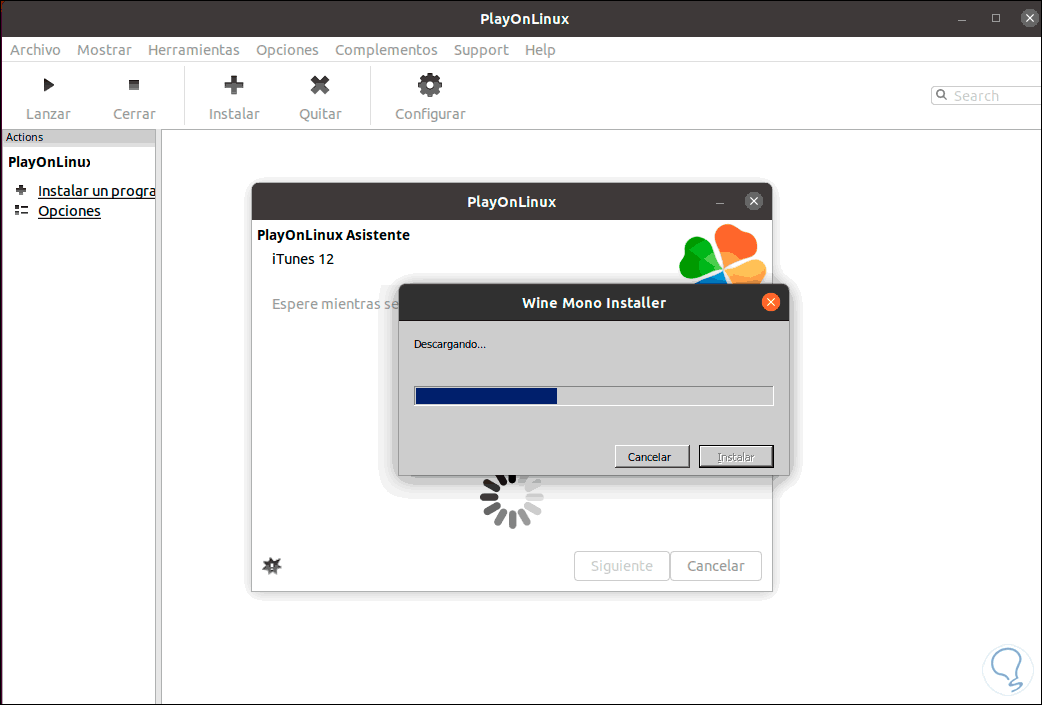Click Siguiente in the Asistente window
The height and width of the screenshot is (705, 1042).
(621, 566)
